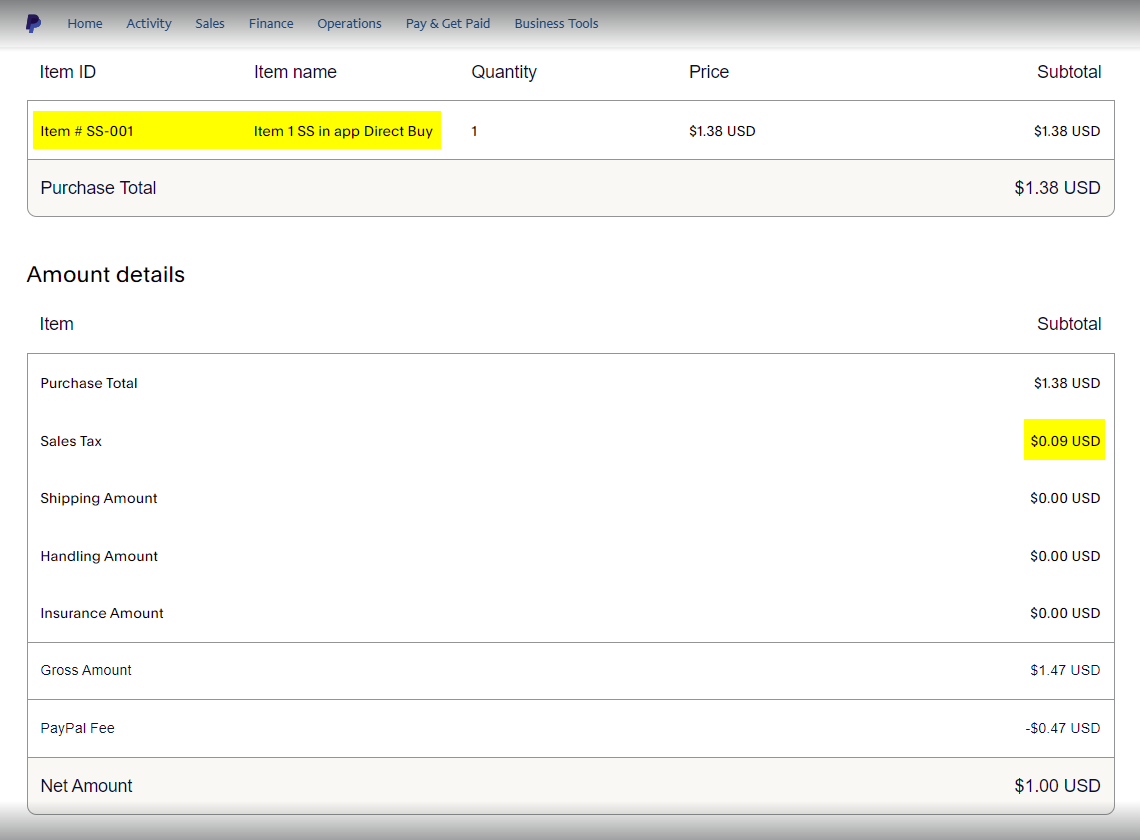The height and width of the screenshot is (840, 1140).
Task: Click the 'Price' column header
Action: click(709, 72)
